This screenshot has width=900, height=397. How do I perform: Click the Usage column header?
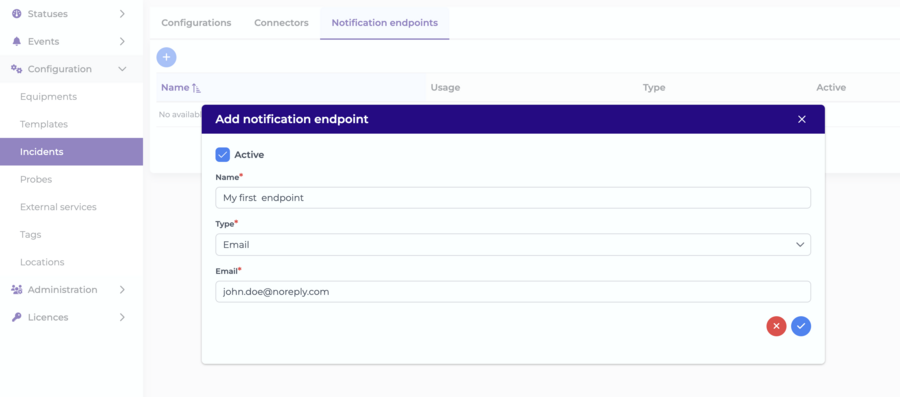445,88
